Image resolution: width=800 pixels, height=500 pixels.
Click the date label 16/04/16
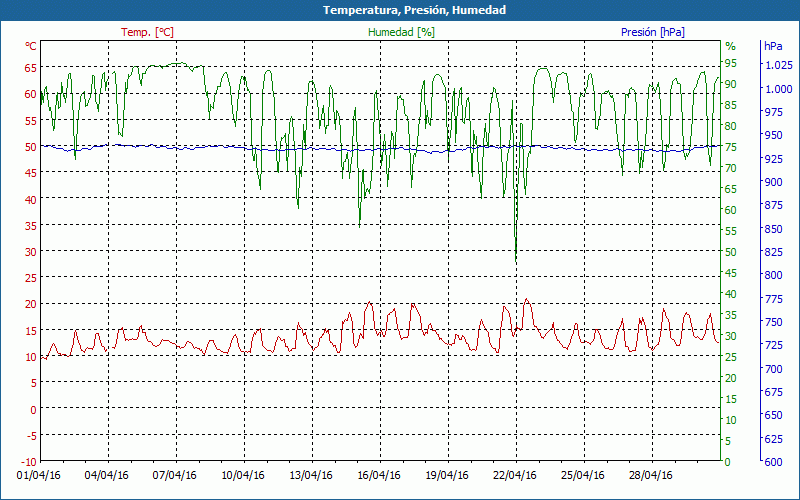[379, 475]
